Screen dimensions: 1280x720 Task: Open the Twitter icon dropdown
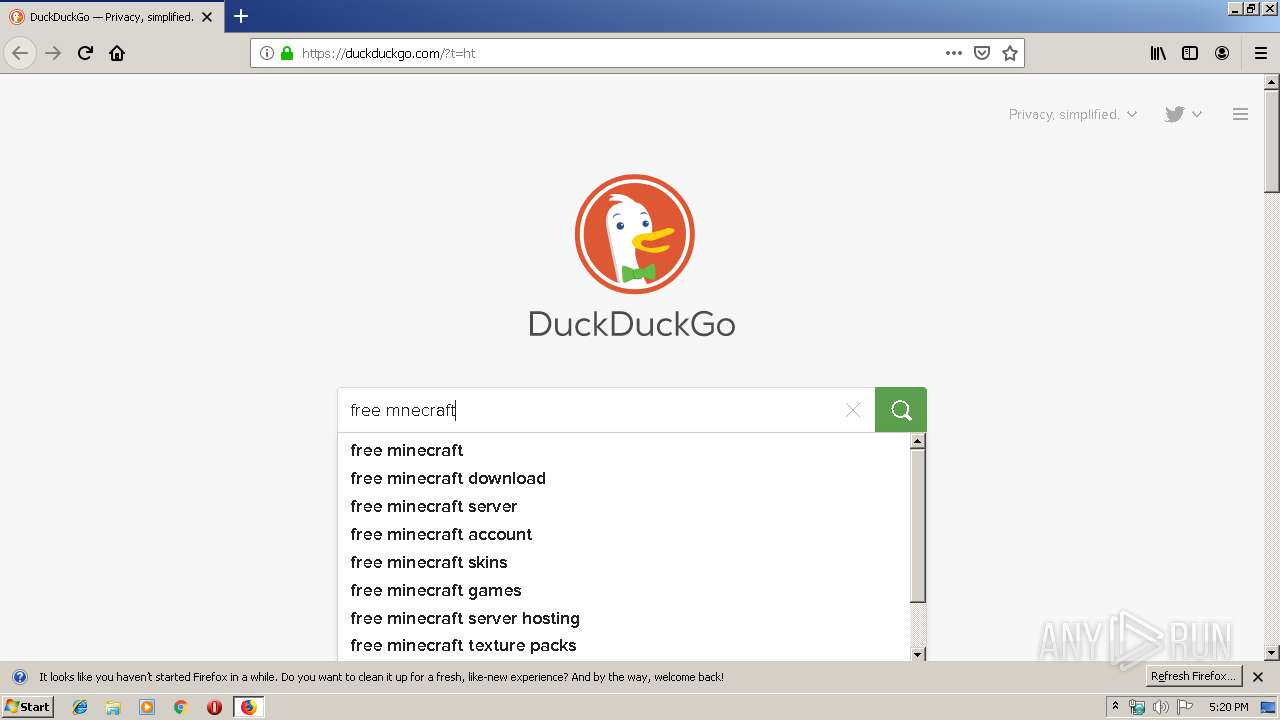(1183, 114)
